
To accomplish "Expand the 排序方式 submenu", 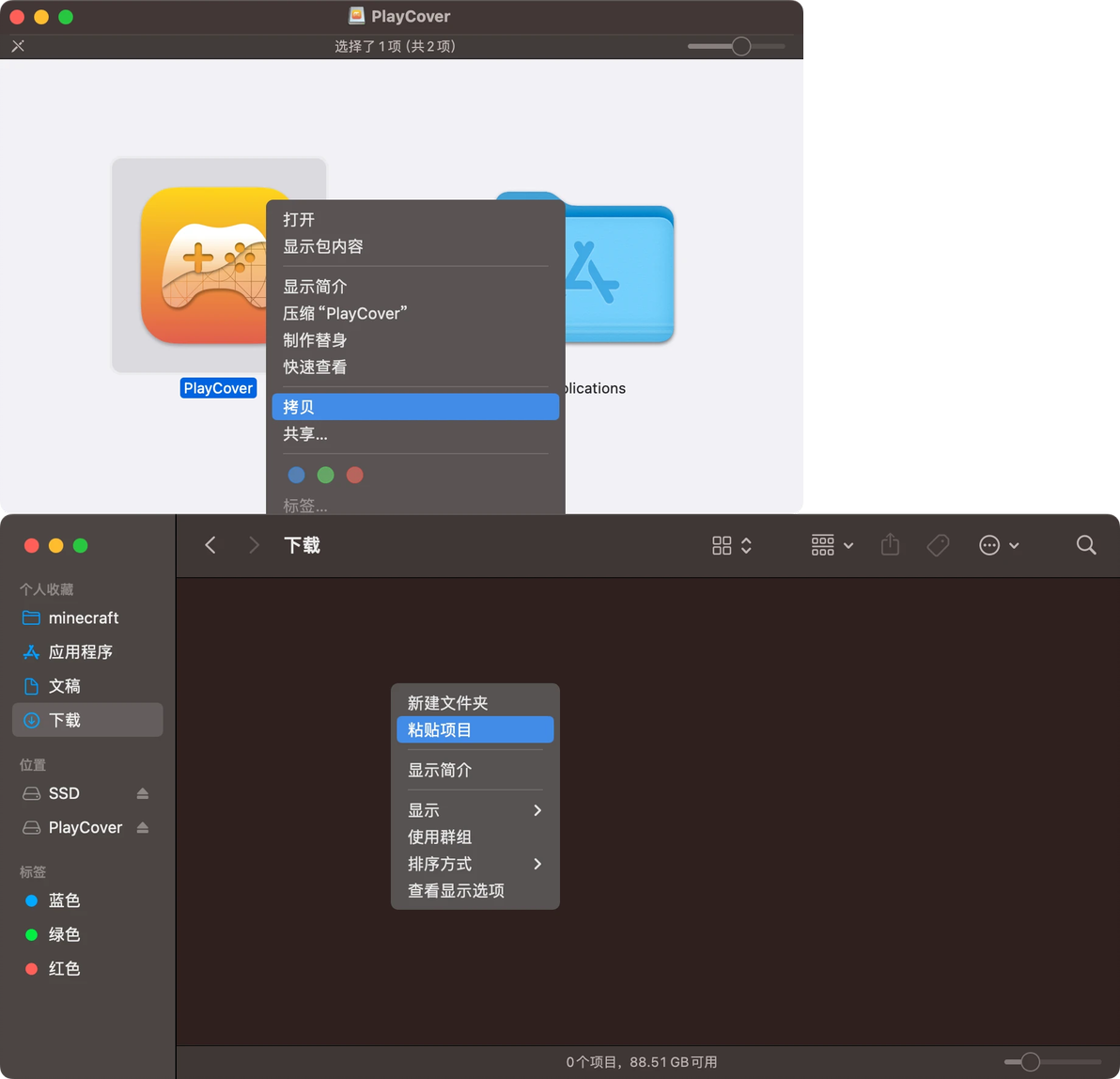I will (x=475, y=864).
